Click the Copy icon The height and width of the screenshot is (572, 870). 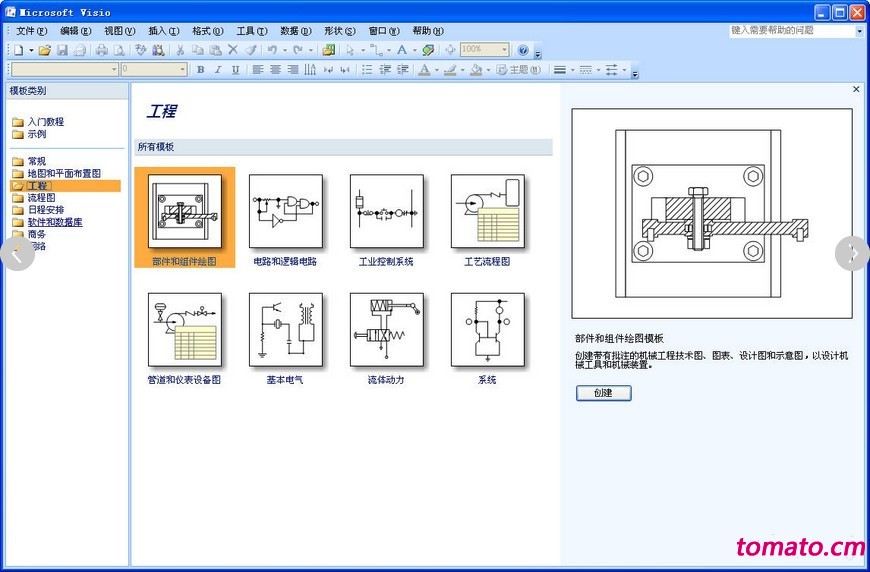coord(198,50)
